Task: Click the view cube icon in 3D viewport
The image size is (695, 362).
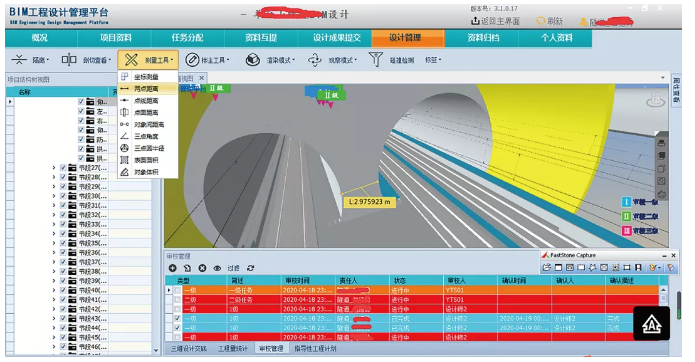Action: click(x=655, y=101)
